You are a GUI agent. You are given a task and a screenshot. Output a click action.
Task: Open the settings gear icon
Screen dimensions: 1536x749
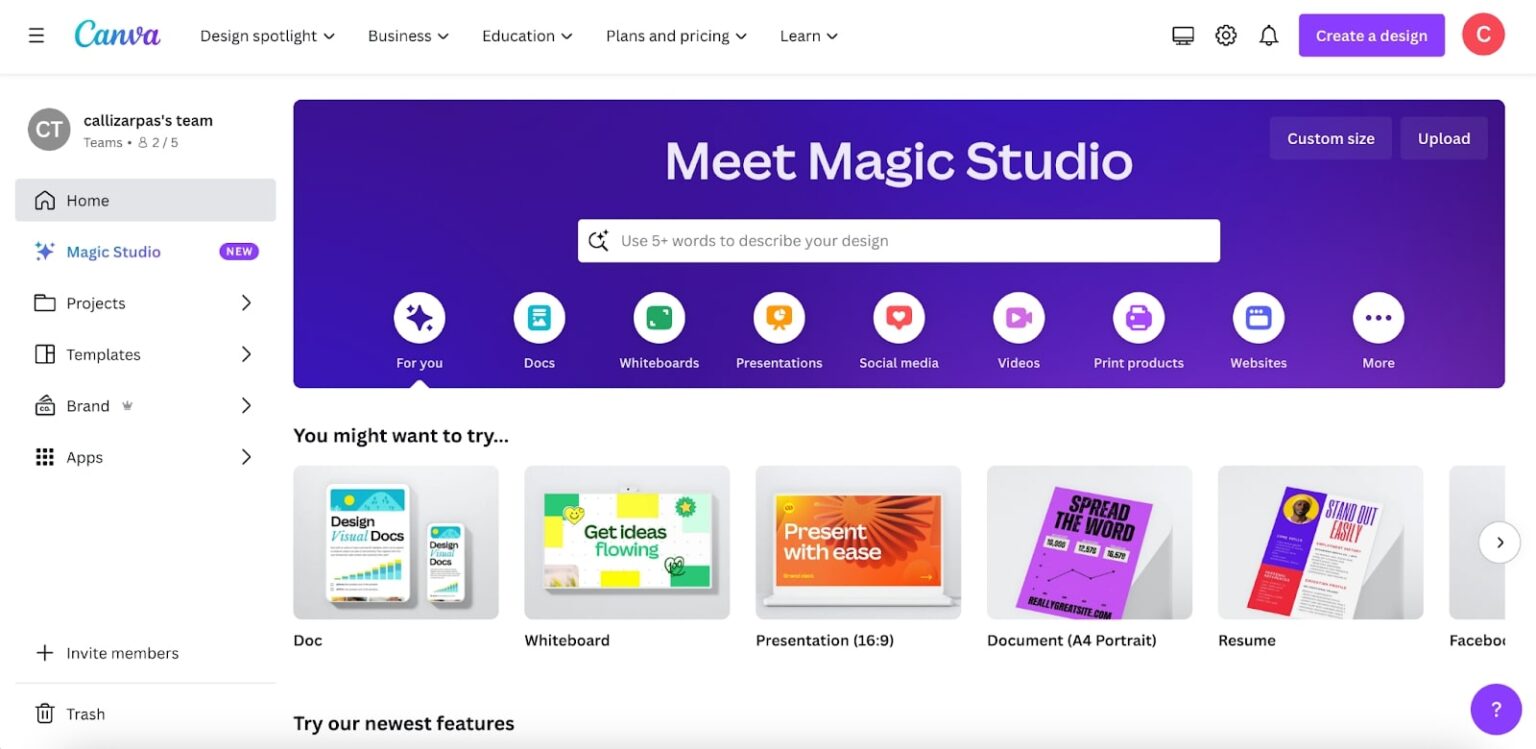coord(1225,36)
